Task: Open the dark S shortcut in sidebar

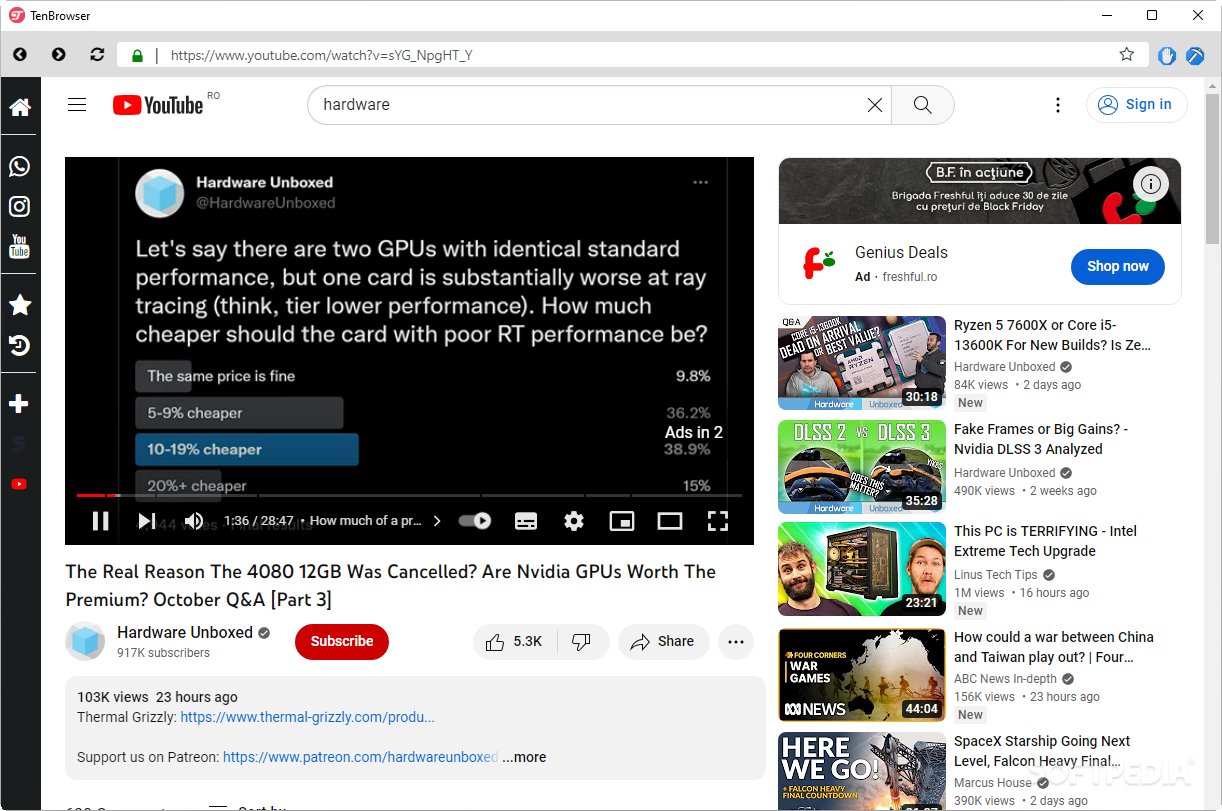Action: coord(19,444)
